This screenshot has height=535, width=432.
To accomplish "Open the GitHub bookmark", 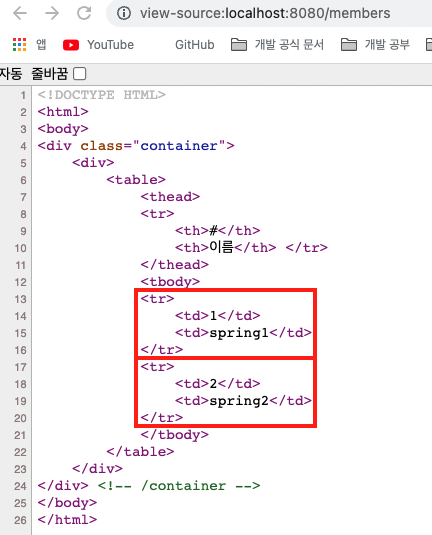I will click(195, 45).
